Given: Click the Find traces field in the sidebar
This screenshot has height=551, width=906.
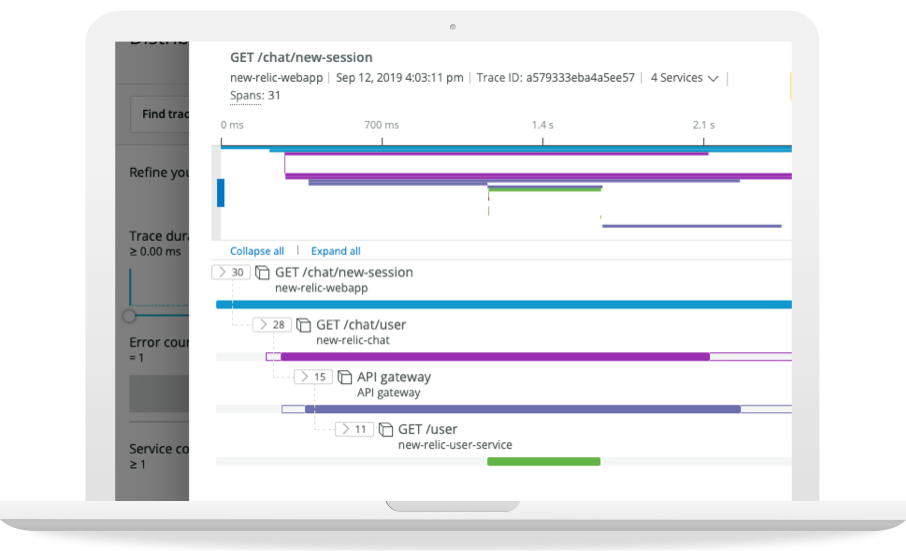Looking at the screenshot, I should [160, 114].
